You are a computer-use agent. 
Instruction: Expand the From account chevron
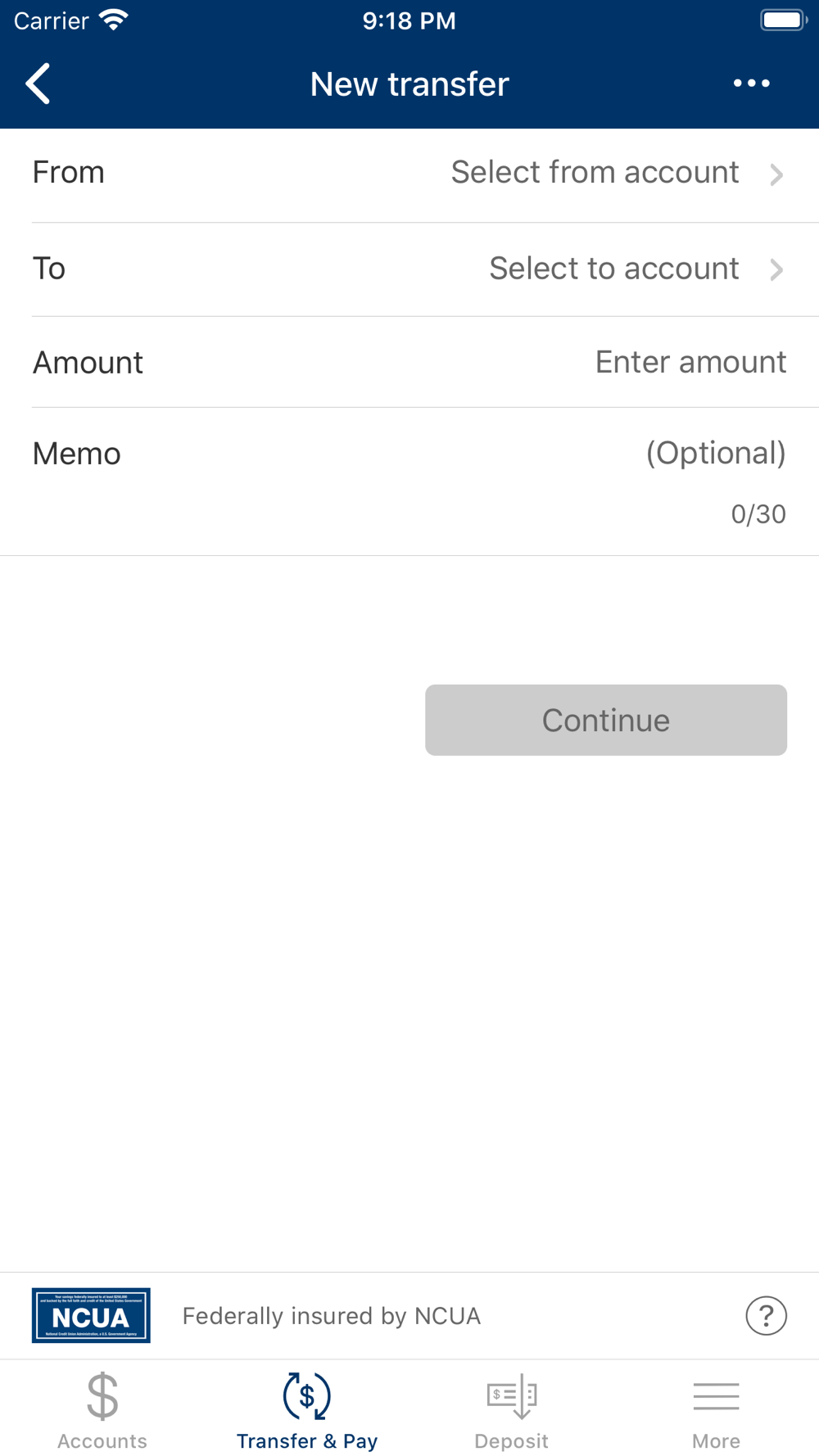click(x=776, y=174)
